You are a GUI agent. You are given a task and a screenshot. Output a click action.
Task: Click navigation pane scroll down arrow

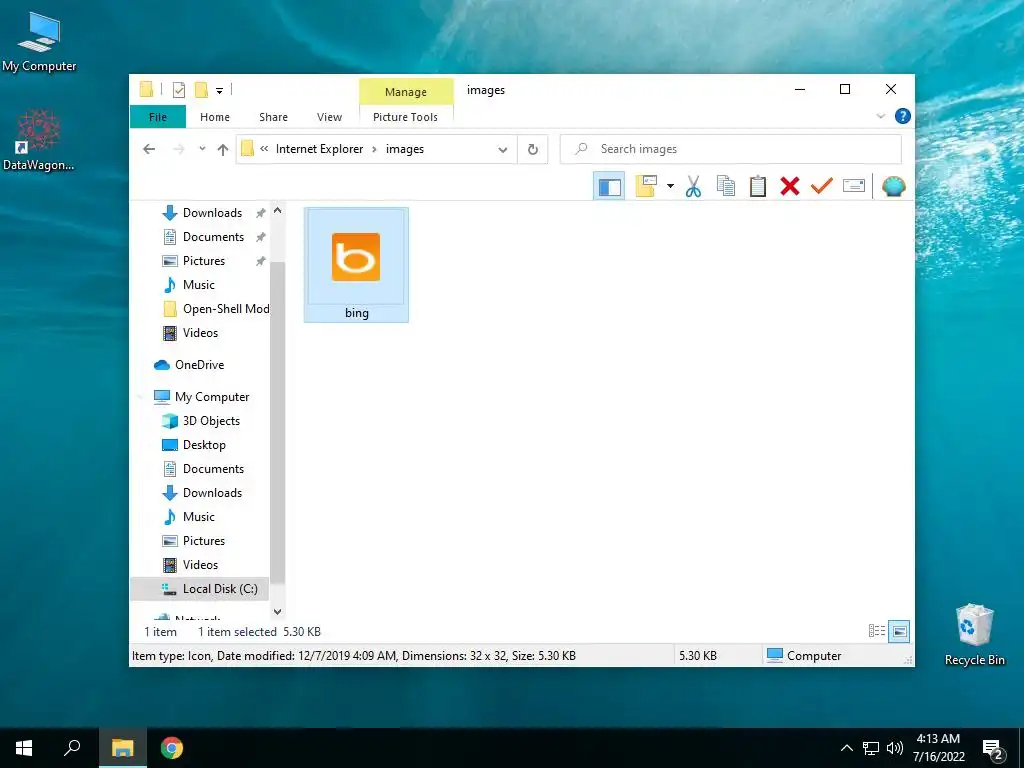[278, 612]
